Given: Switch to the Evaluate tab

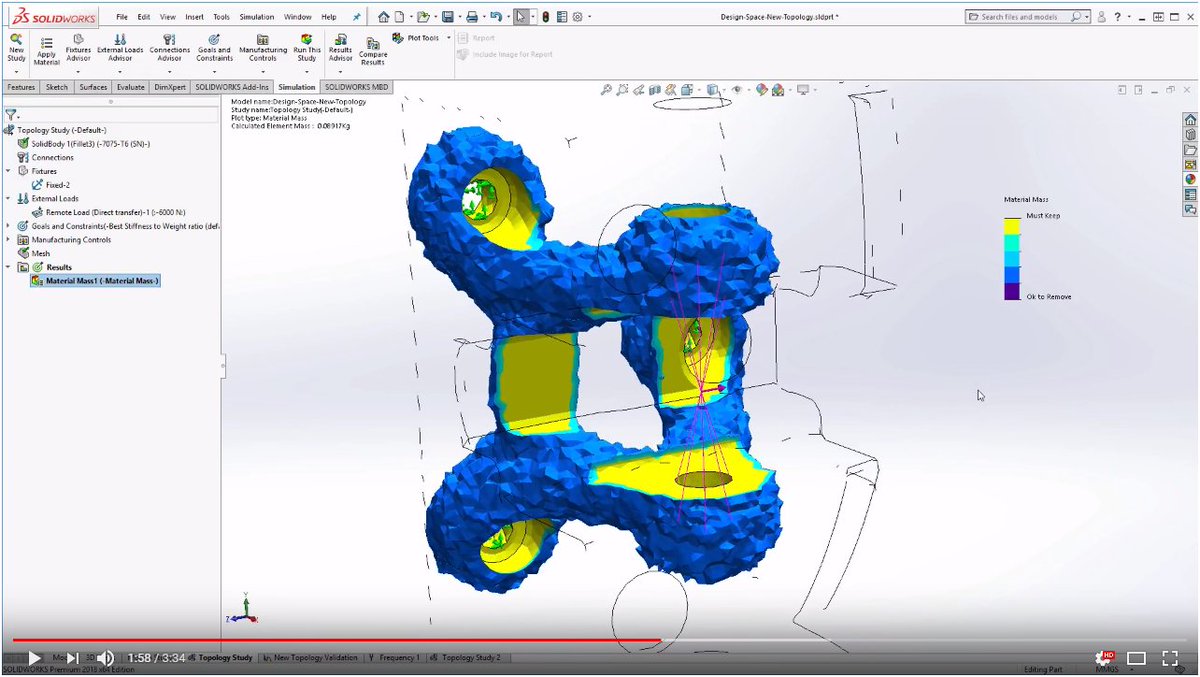Looking at the screenshot, I should tap(130, 87).
